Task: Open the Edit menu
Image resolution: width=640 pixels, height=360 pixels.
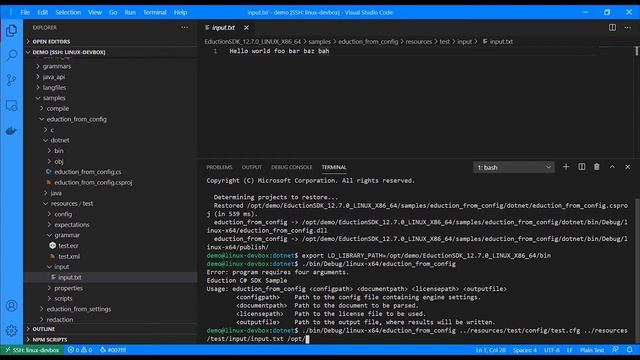Action: pos(42,12)
